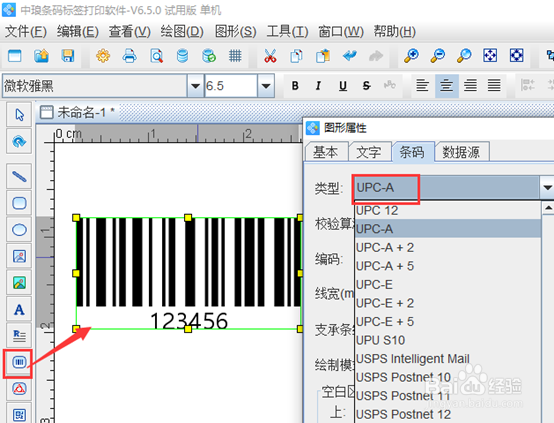Open the 编辑(E) menu

coord(78,32)
